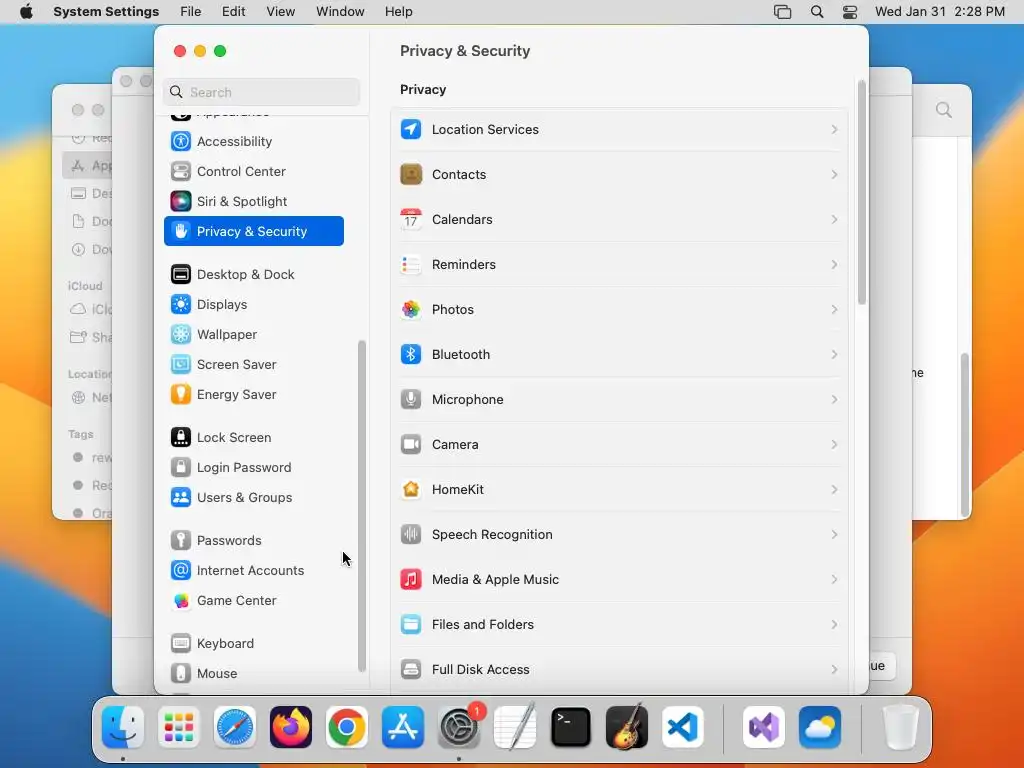Click the HomeKit icon in Privacy list
This screenshot has width=1024, height=768.
point(411,489)
